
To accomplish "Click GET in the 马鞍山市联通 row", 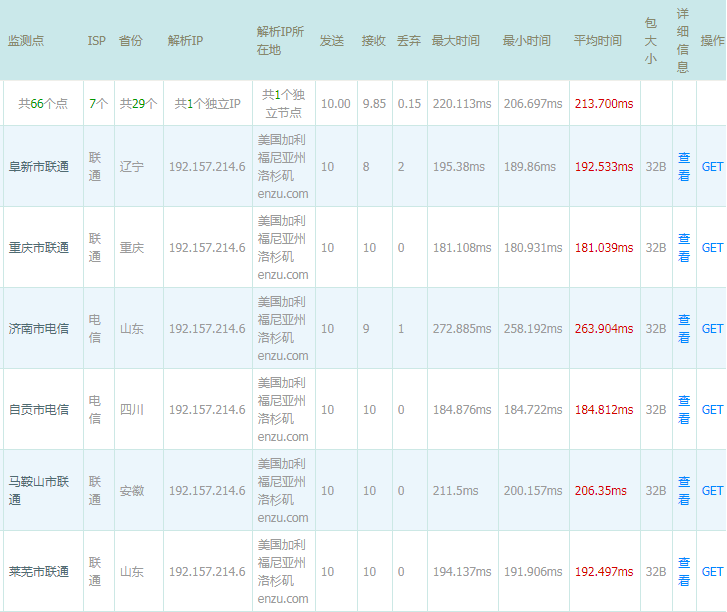I will (712, 491).
